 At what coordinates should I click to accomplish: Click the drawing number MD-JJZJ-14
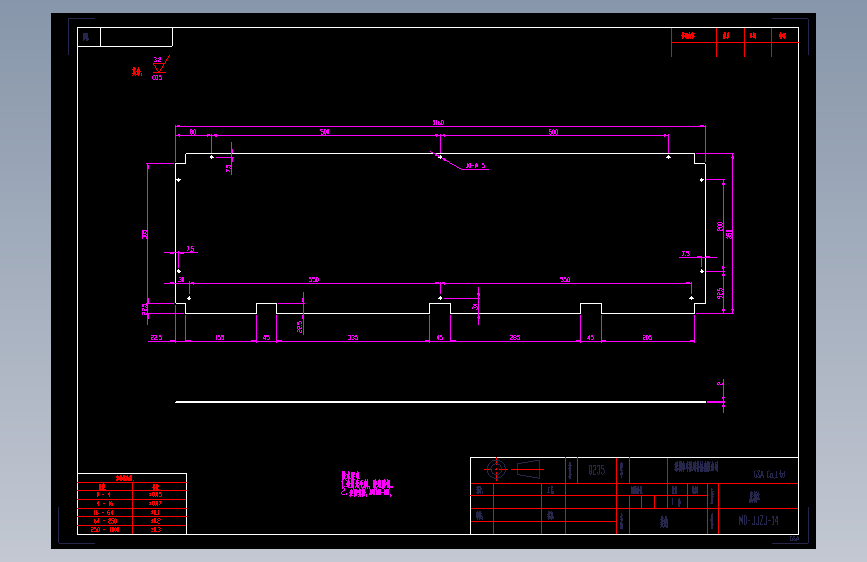click(758, 521)
